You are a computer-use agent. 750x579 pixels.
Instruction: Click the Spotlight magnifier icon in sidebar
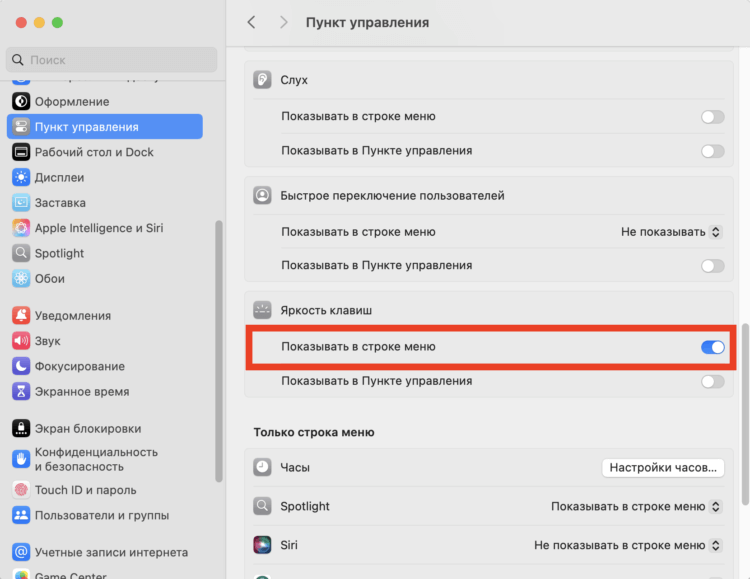[x=21, y=253]
